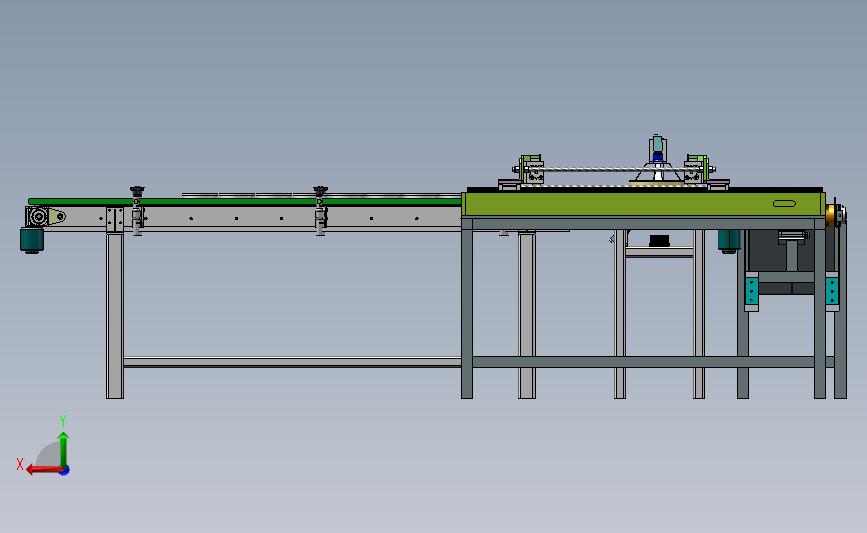Select the small black block under the table
Image resolution: width=867 pixels, height=533 pixels.
point(659,241)
